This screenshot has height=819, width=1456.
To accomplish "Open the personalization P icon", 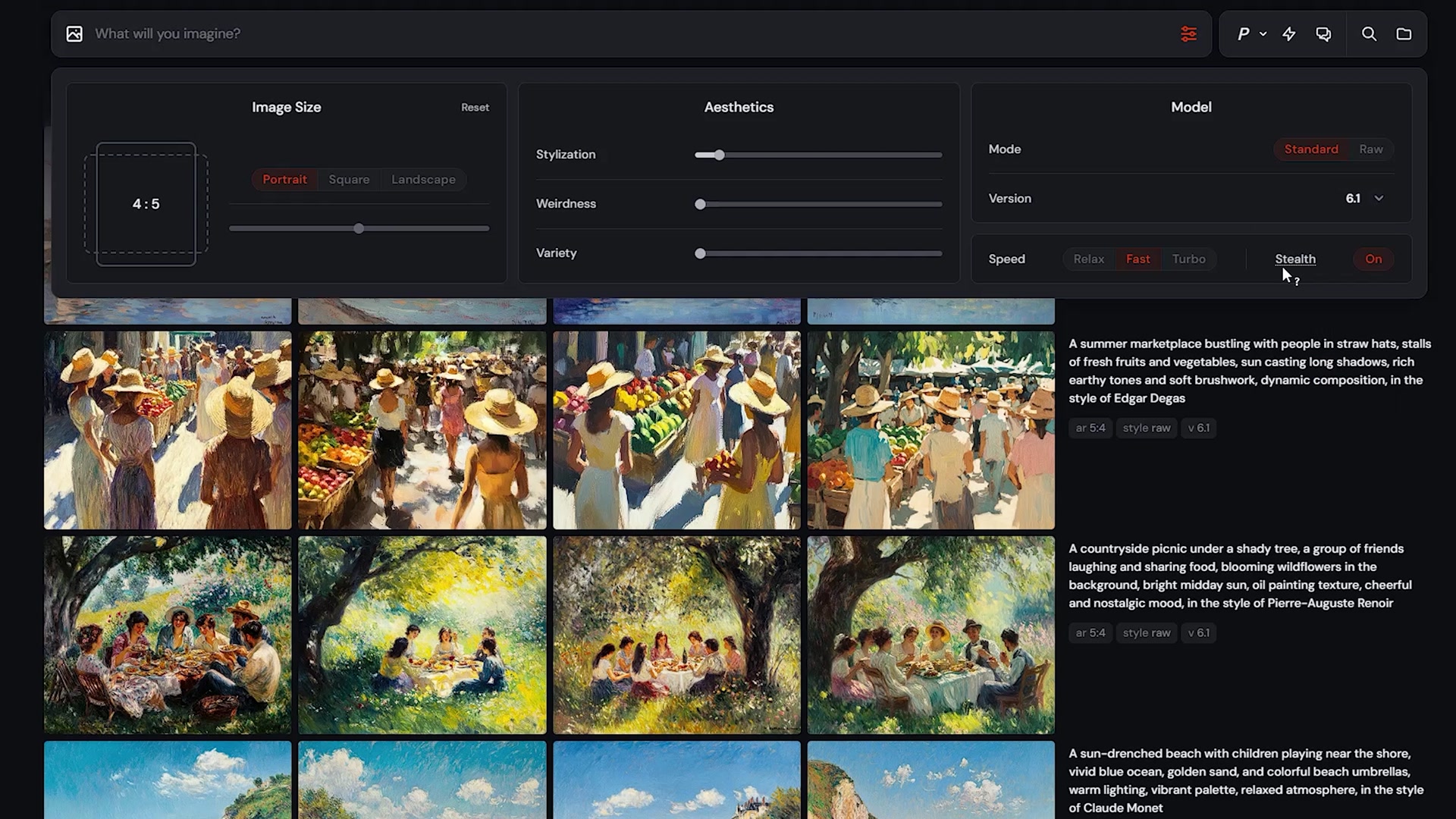I will pyautogui.click(x=1244, y=34).
